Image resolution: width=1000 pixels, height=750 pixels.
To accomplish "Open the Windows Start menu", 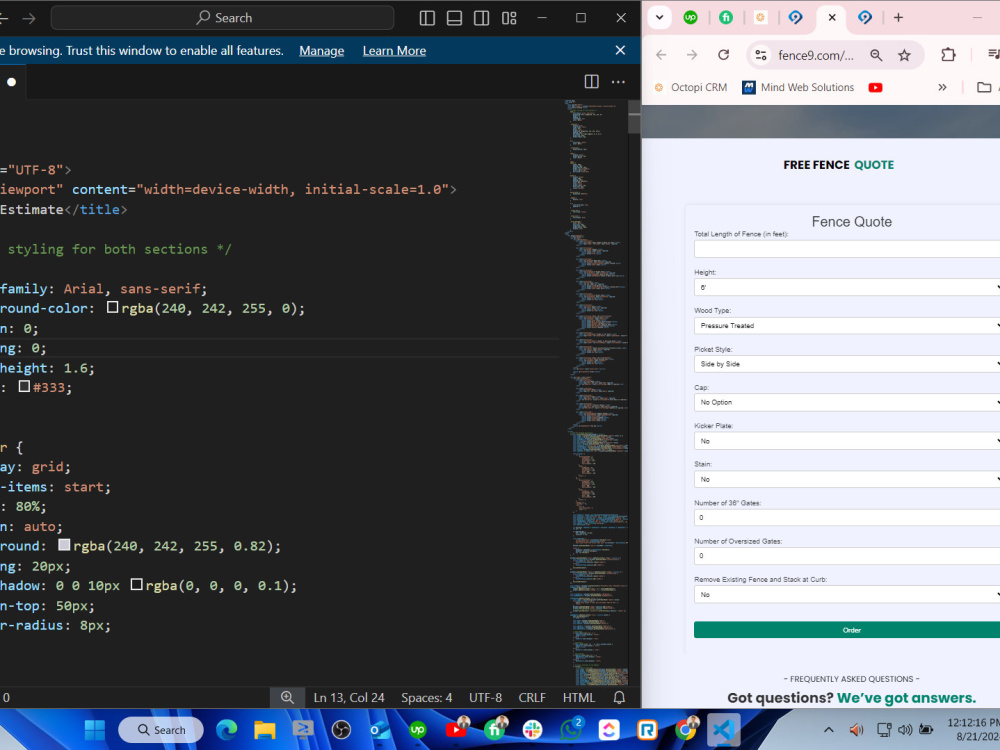I will pyautogui.click(x=95, y=730).
